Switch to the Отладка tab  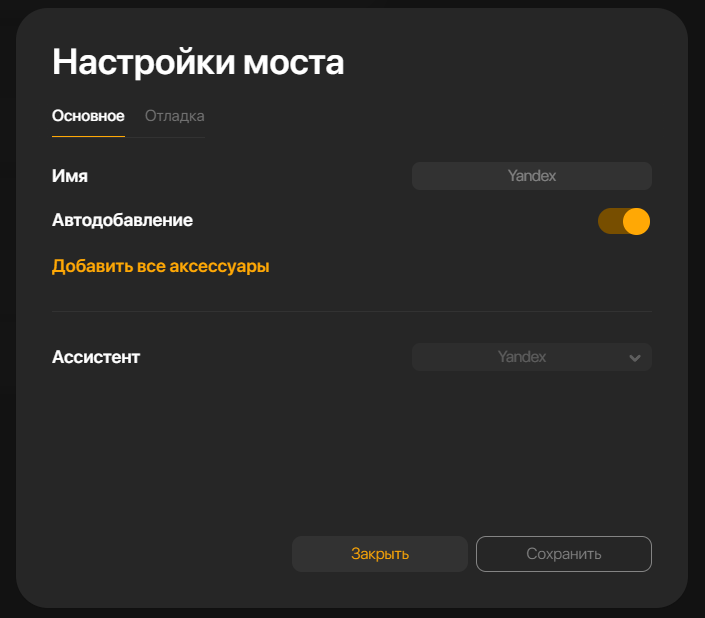point(174,116)
